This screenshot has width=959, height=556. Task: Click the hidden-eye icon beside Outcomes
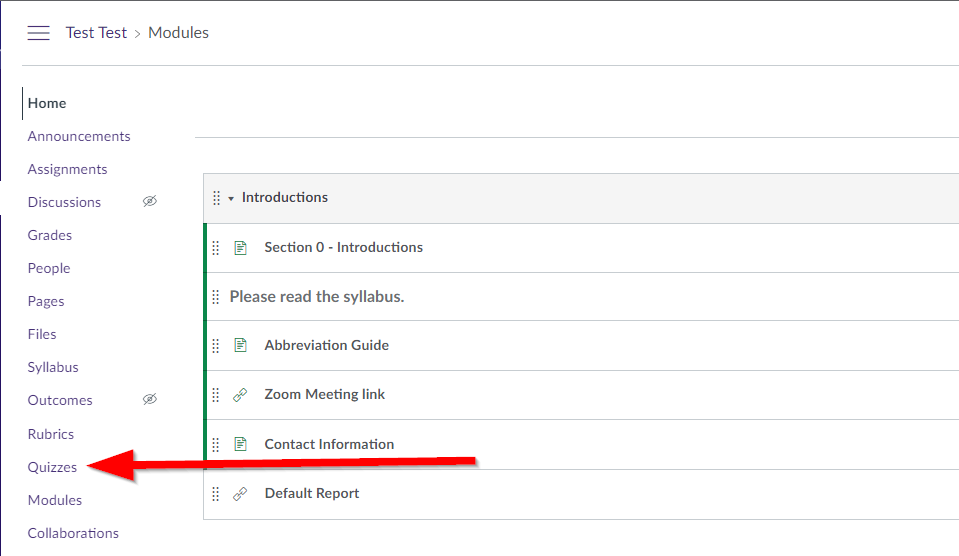[150, 399]
